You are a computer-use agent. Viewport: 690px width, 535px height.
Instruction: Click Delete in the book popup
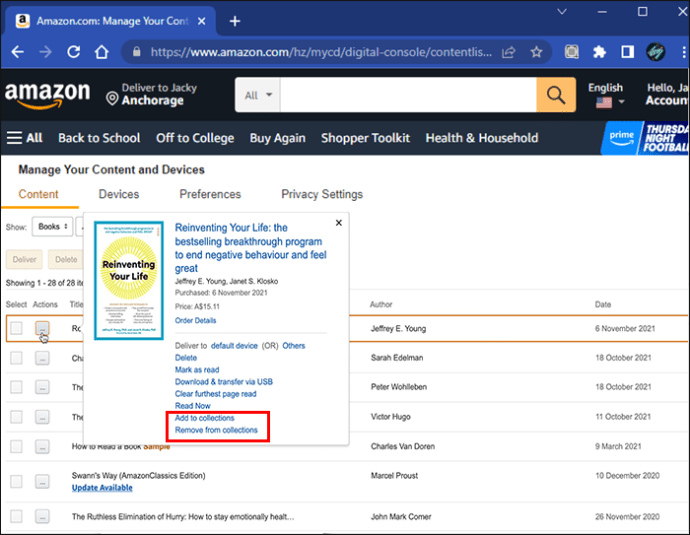pyautogui.click(x=186, y=358)
